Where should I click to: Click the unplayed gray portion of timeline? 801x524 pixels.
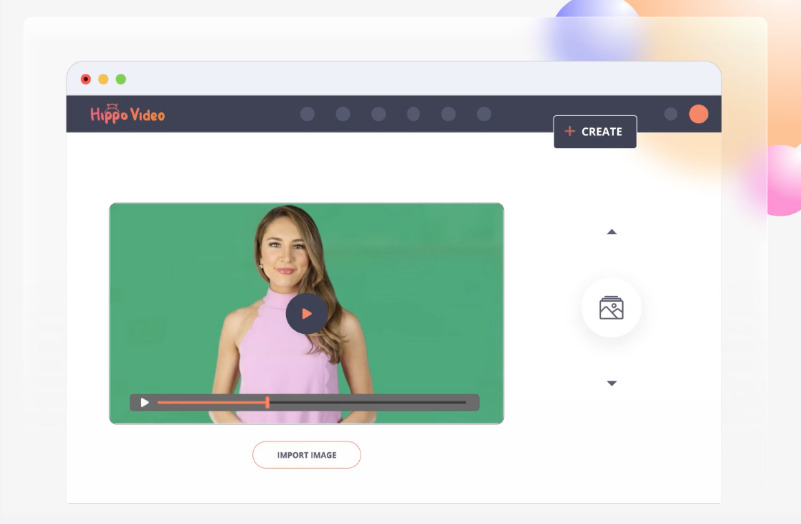(x=370, y=403)
